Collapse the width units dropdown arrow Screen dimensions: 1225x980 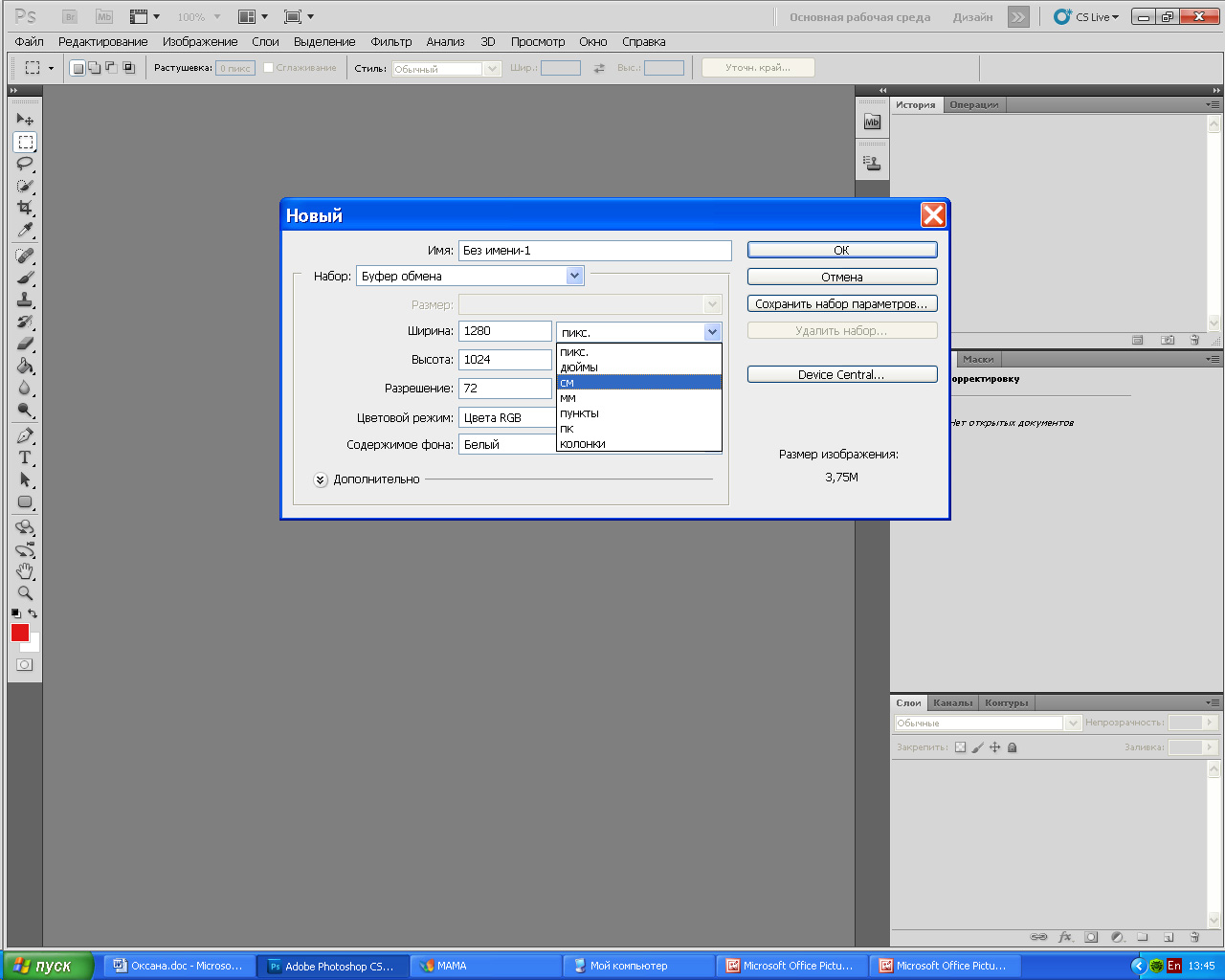coord(712,332)
